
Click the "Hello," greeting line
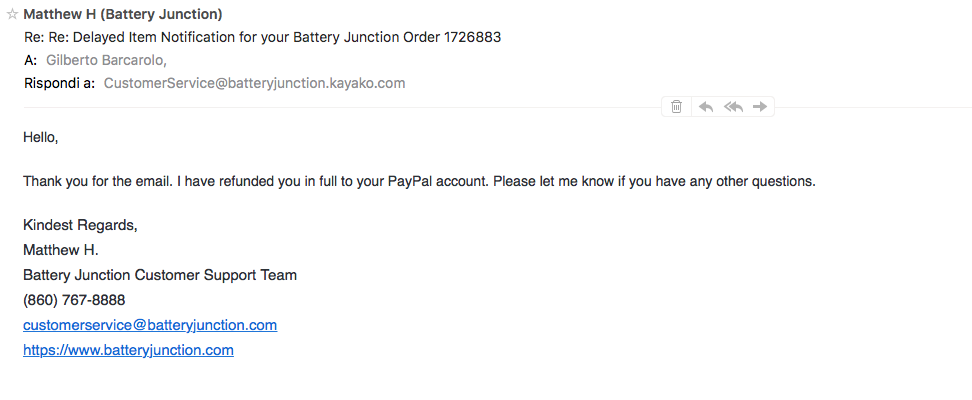click(41, 137)
